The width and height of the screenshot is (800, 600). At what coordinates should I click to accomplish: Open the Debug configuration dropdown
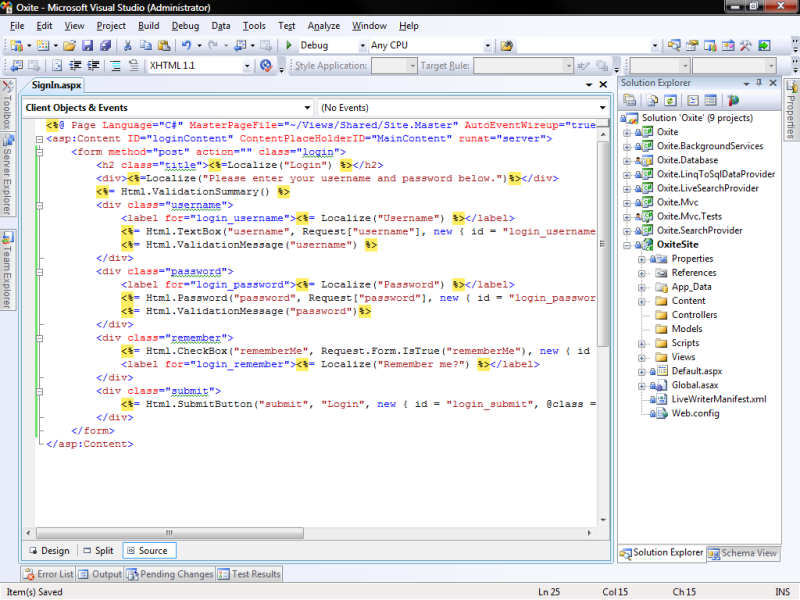pos(361,45)
